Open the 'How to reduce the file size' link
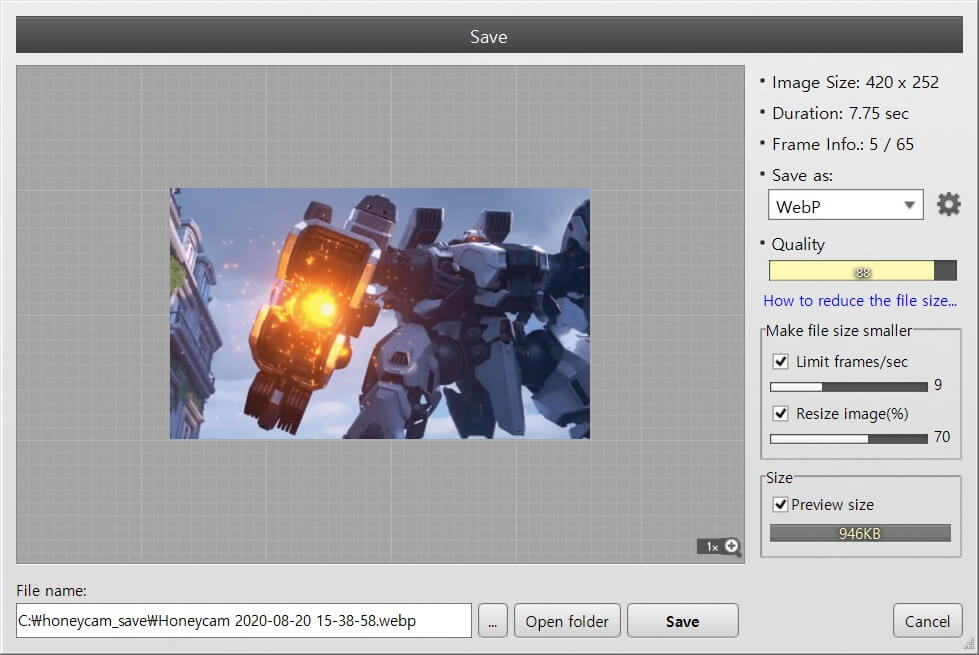Screen dimensions: 979x655 (860, 300)
